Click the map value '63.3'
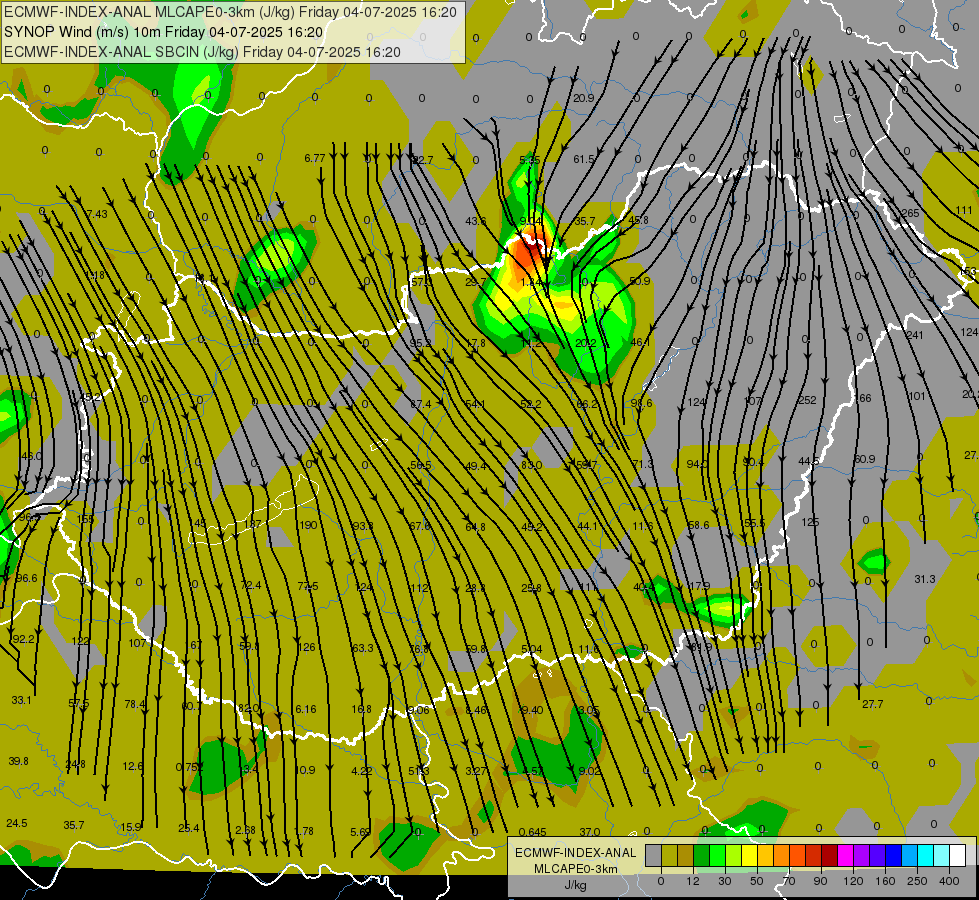Image resolution: width=979 pixels, height=900 pixels. coord(362,648)
